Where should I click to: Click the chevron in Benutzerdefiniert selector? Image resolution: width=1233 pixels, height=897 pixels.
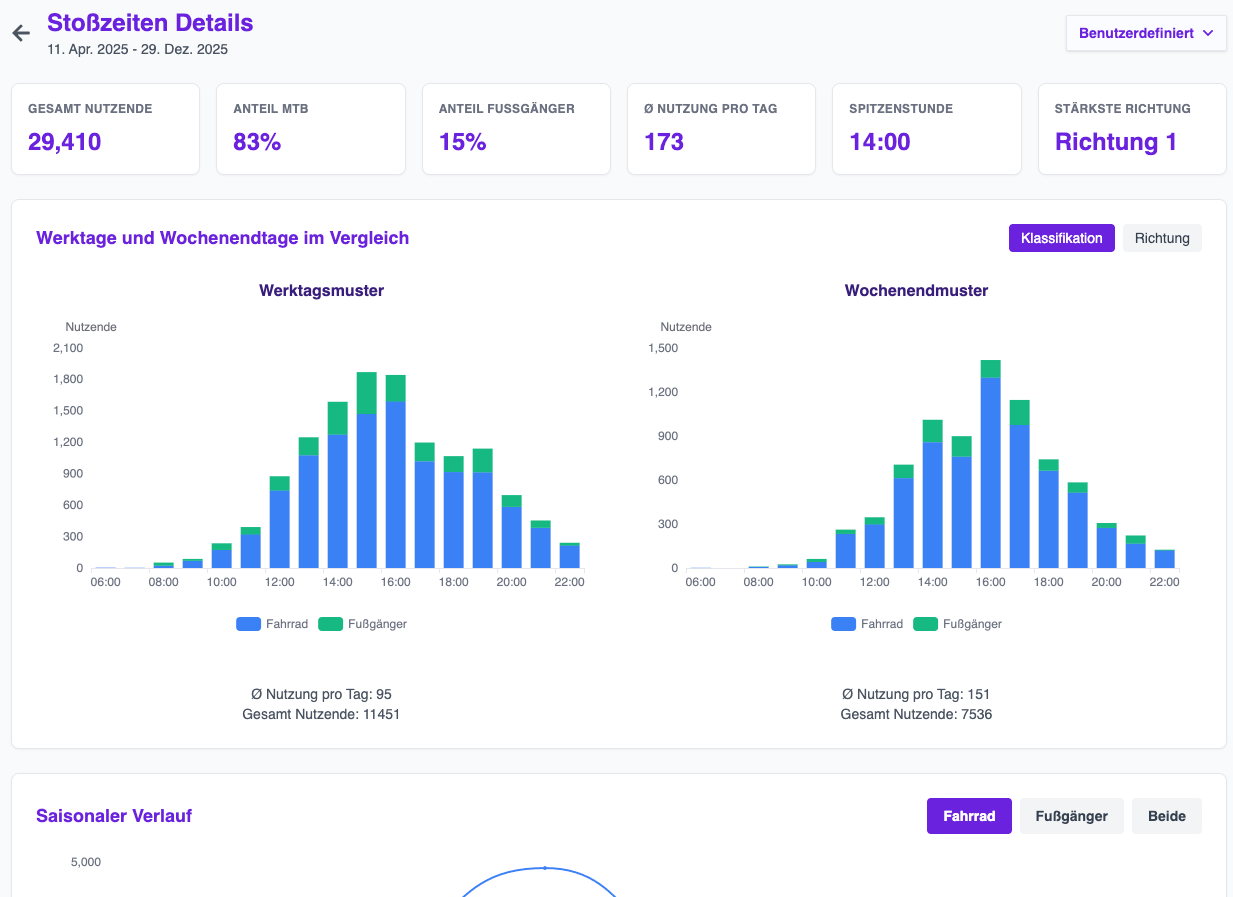(1208, 33)
